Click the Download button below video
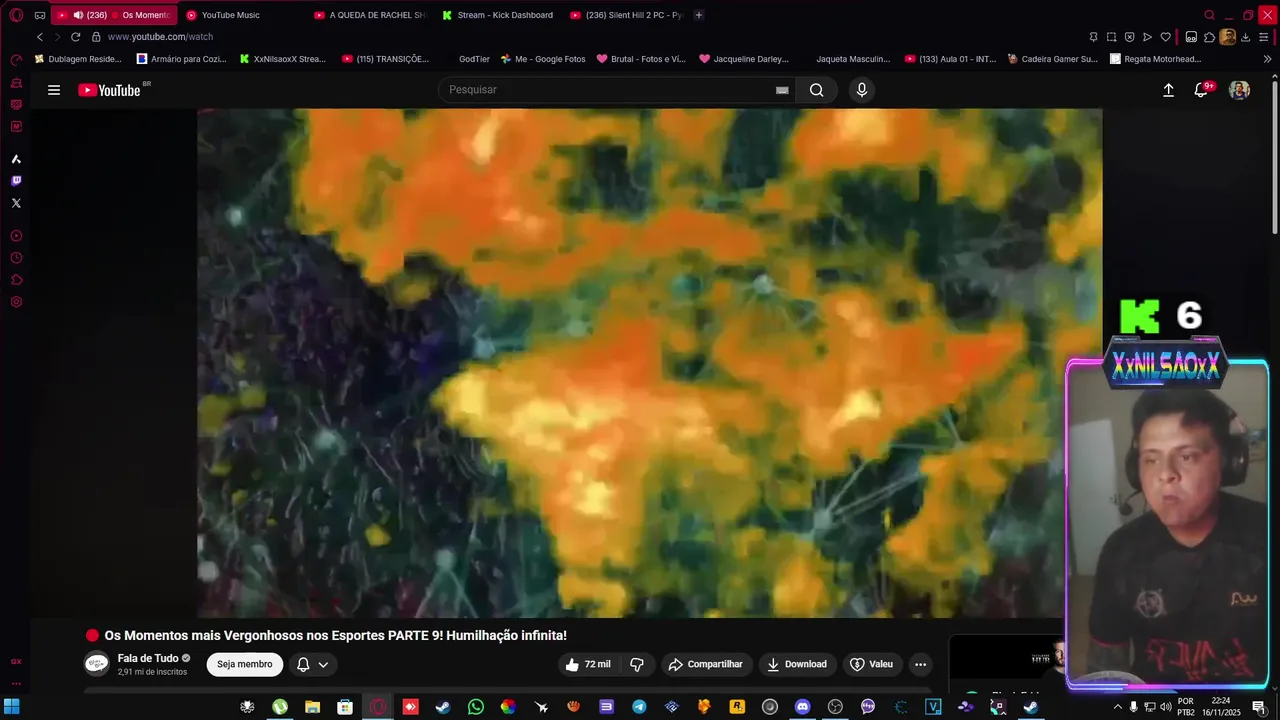Screen dimensions: 1280x720 click(x=797, y=664)
